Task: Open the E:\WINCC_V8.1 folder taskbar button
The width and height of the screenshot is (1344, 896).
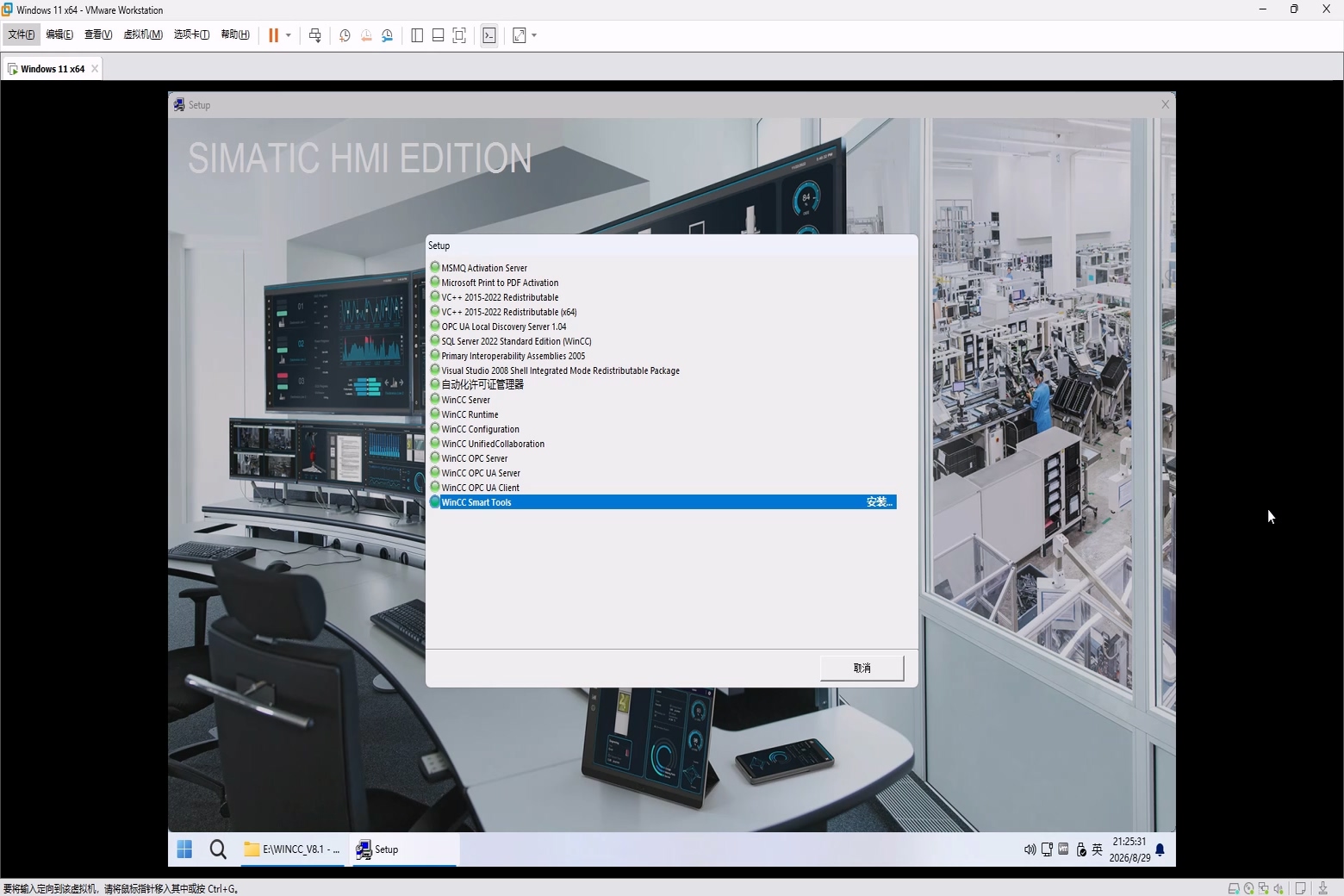Action: 292,849
